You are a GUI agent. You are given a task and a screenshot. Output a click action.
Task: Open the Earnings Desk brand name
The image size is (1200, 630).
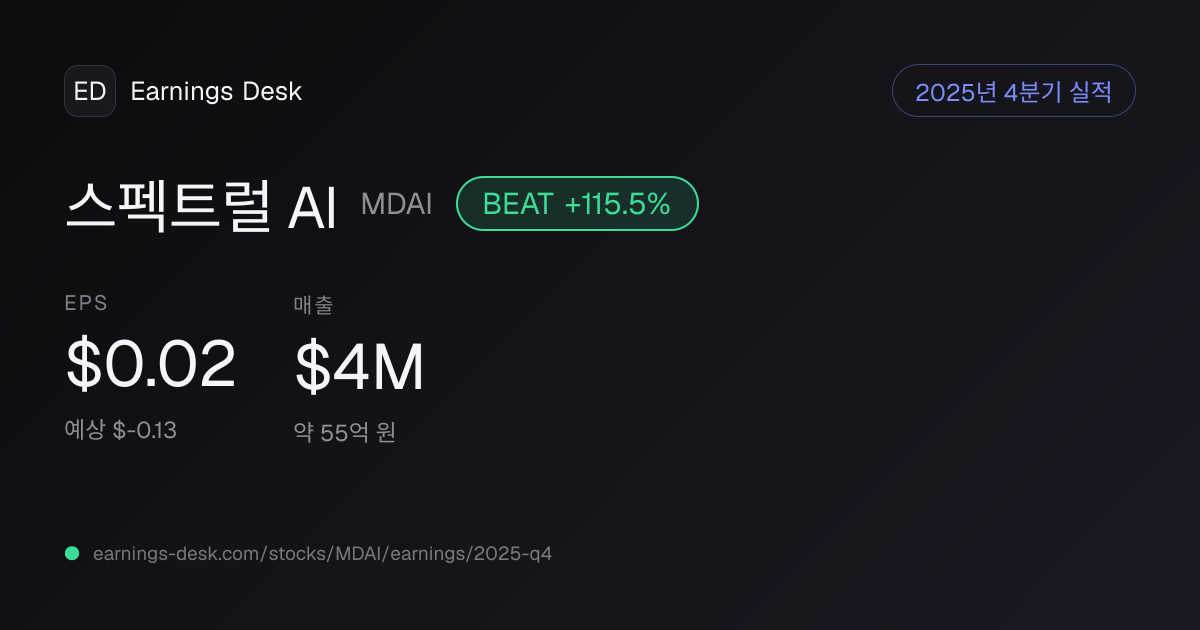click(x=216, y=92)
